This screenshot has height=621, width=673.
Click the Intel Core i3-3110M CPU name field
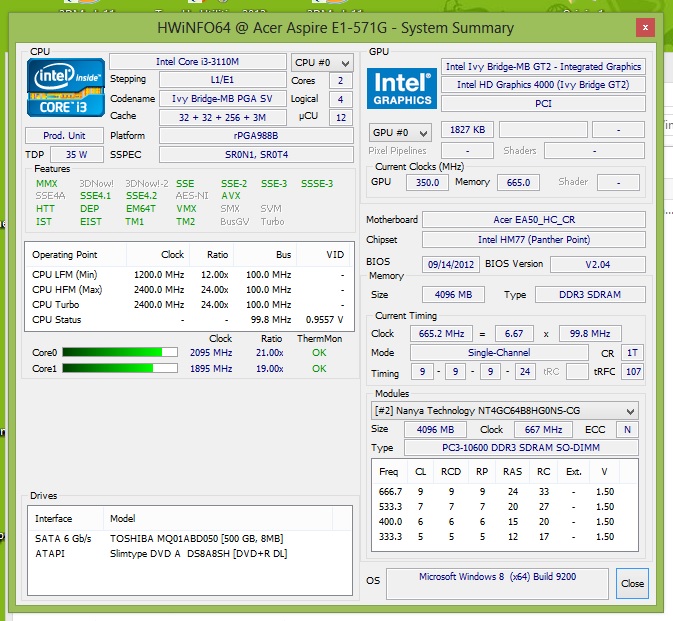[x=197, y=62]
